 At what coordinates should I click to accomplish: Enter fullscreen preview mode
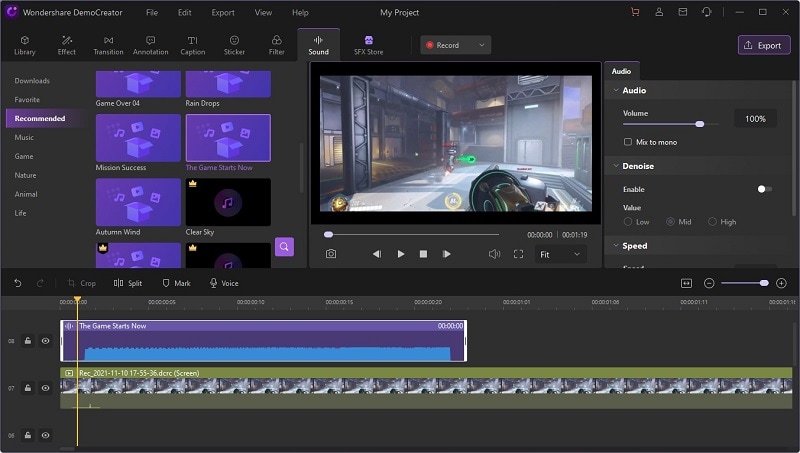(518, 254)
